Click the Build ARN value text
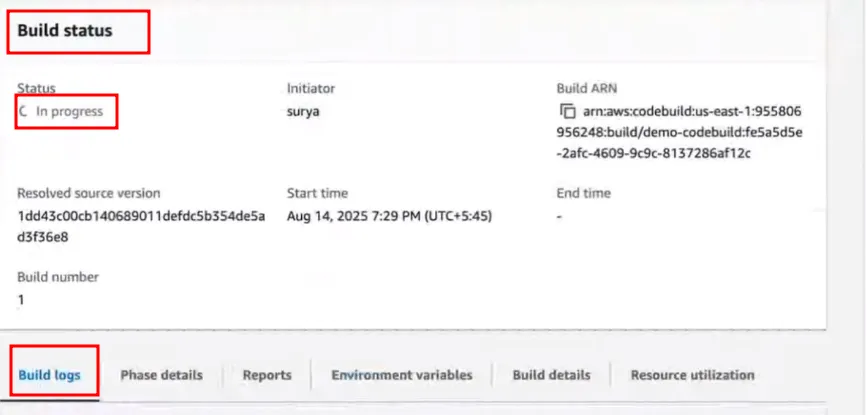Viewport: 867px width, 415px height. click(680, 133)
